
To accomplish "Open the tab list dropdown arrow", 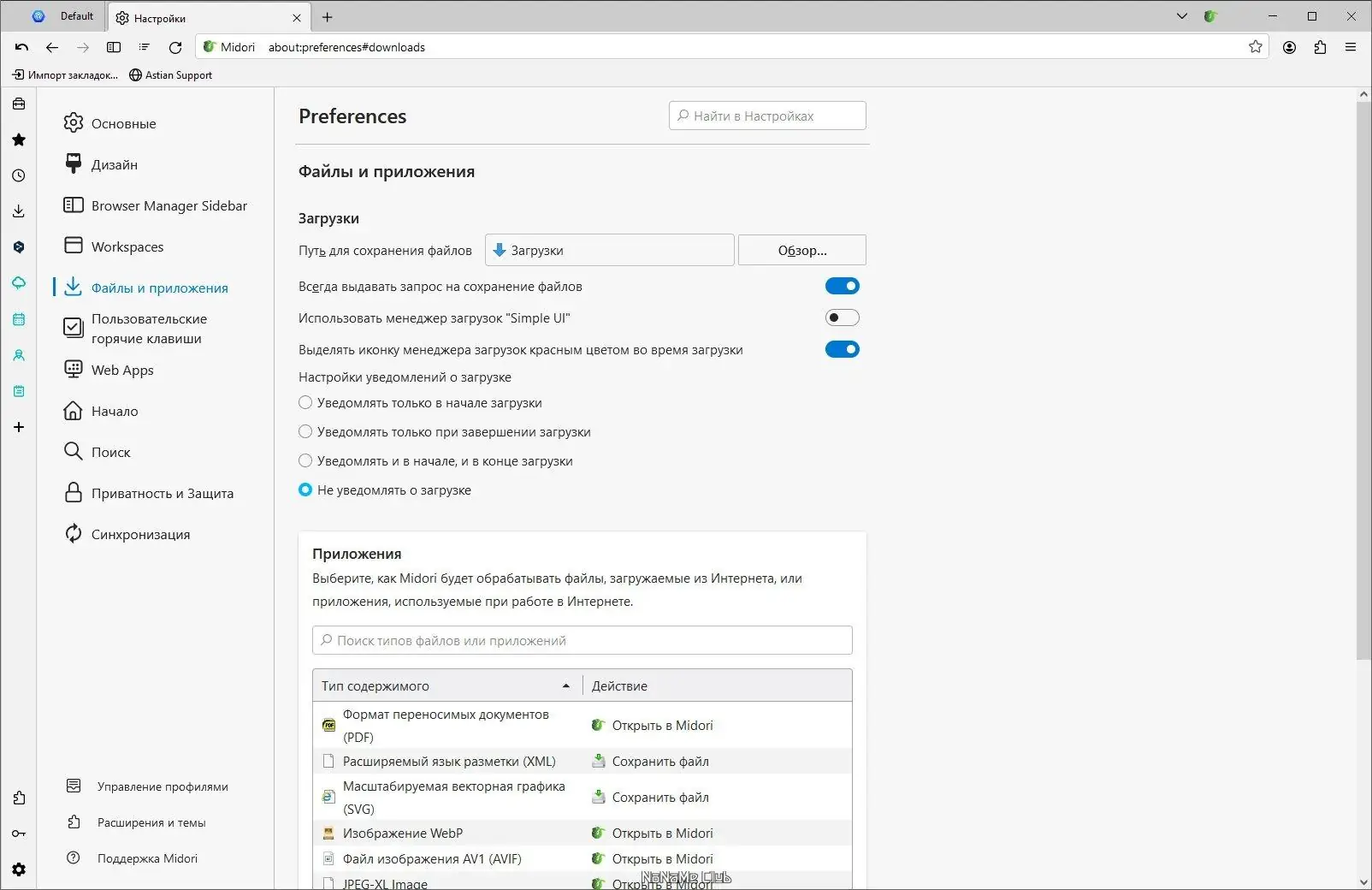I will pyautogui.click(x=1182, y=16).
